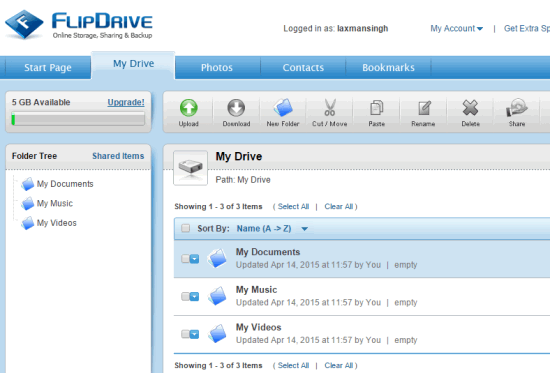Select the My Drive tab
This screenshot has width=550, height=373.
tap(133, 64)
